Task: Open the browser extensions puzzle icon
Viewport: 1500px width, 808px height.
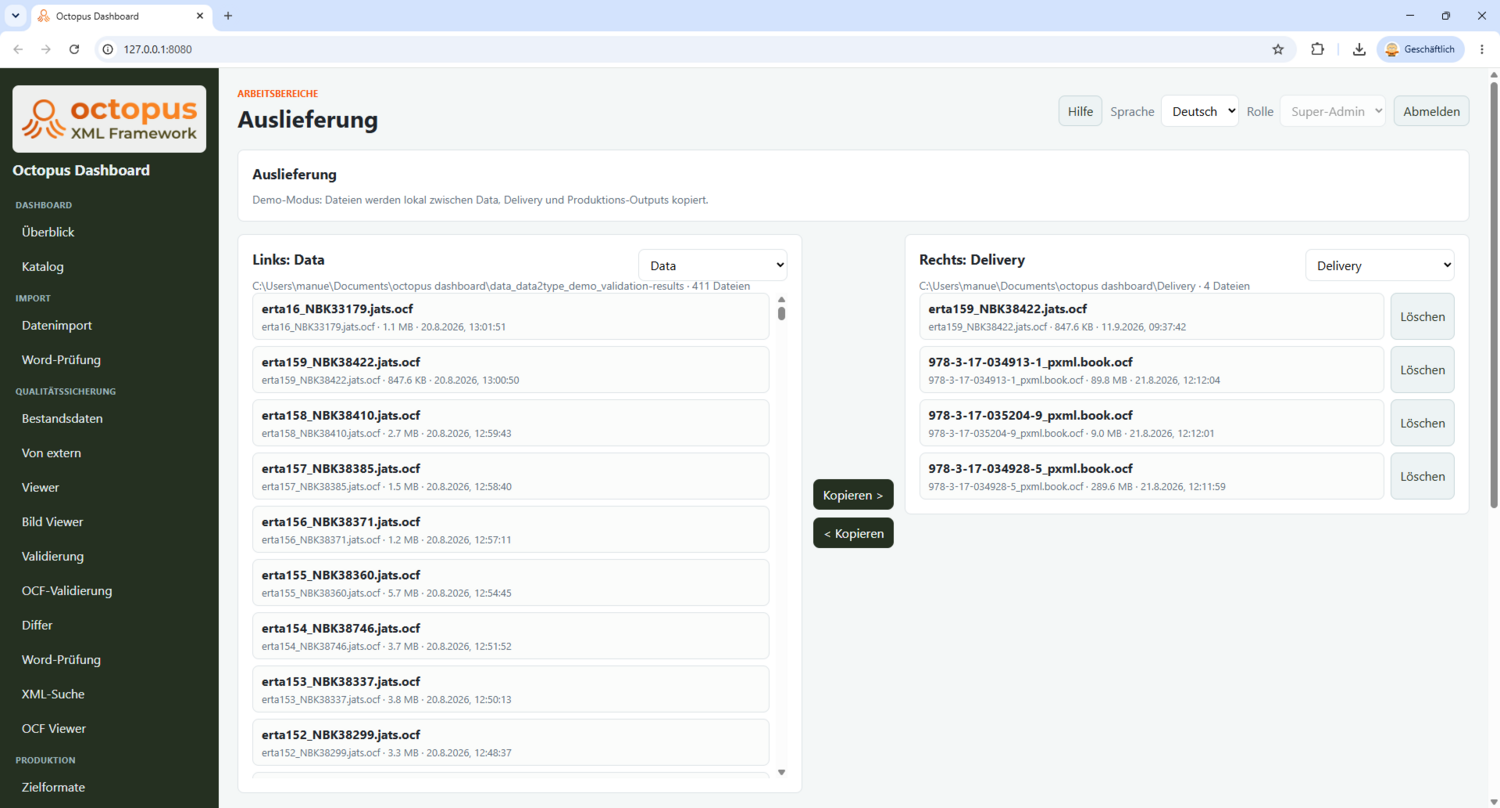Action: [x=1317, y=49]
